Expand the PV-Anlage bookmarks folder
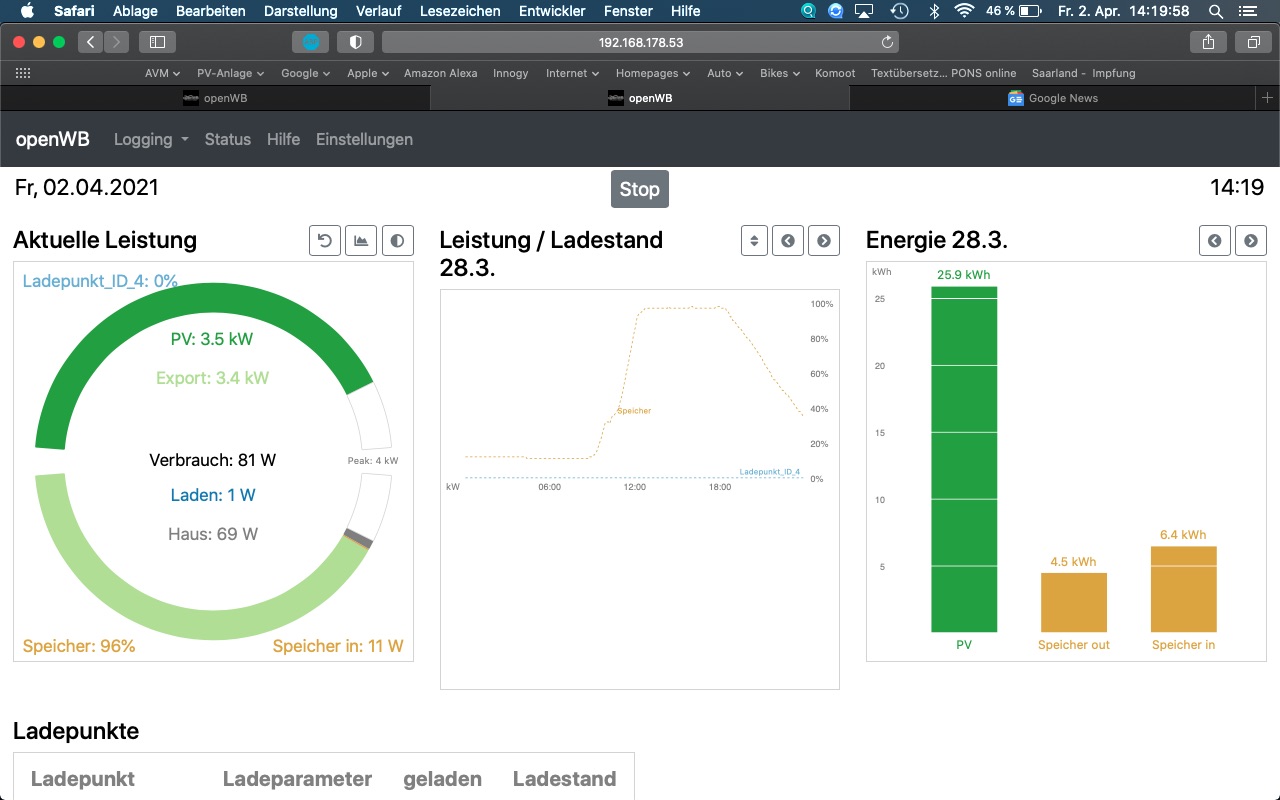This screenshot has height=800, width=1280. coord(230,73)
